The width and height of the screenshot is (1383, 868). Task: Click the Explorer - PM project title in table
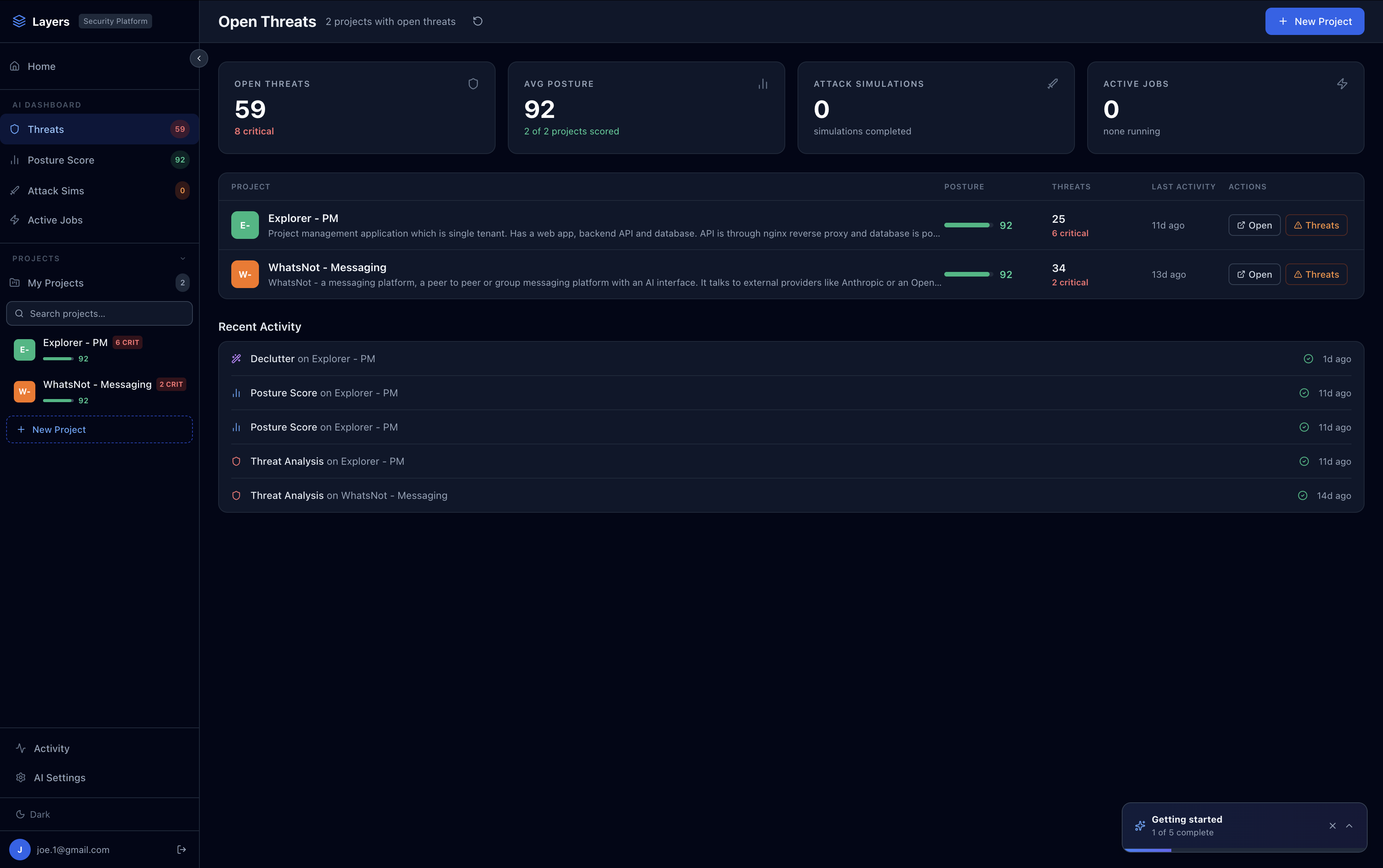coord(303,218)
